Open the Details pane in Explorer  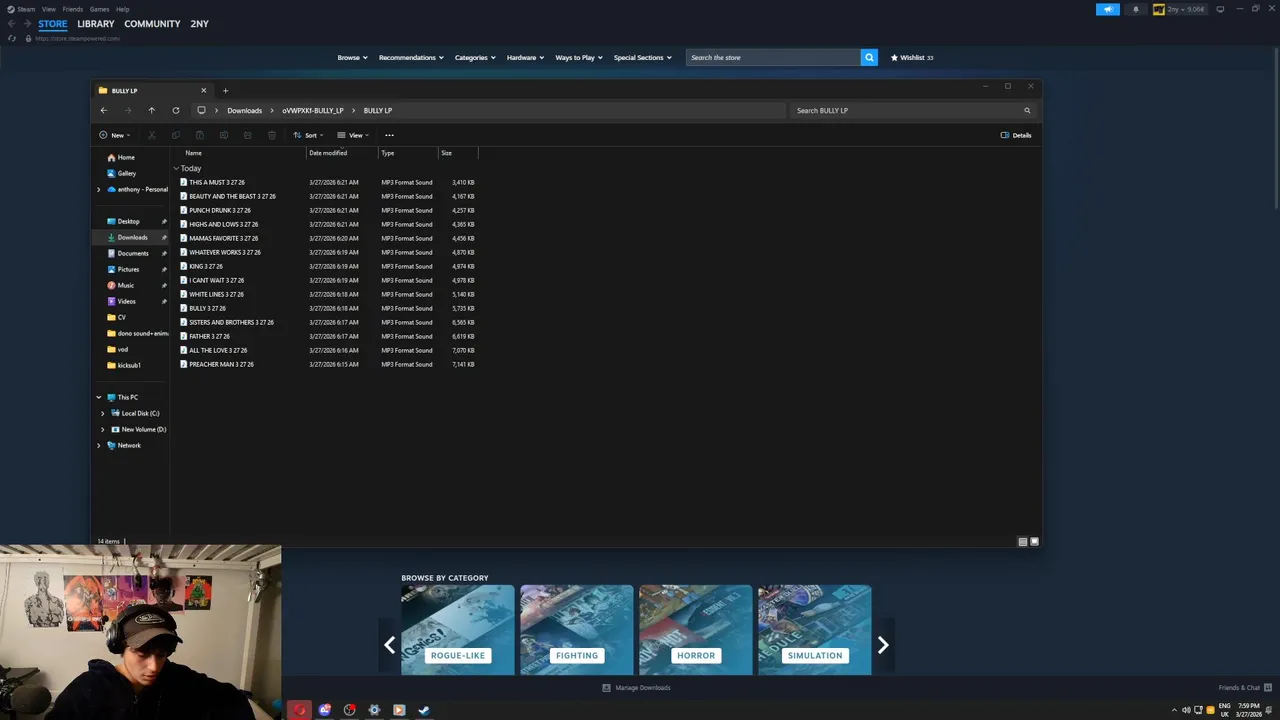pyautogui.click(x=1016, y=135)
